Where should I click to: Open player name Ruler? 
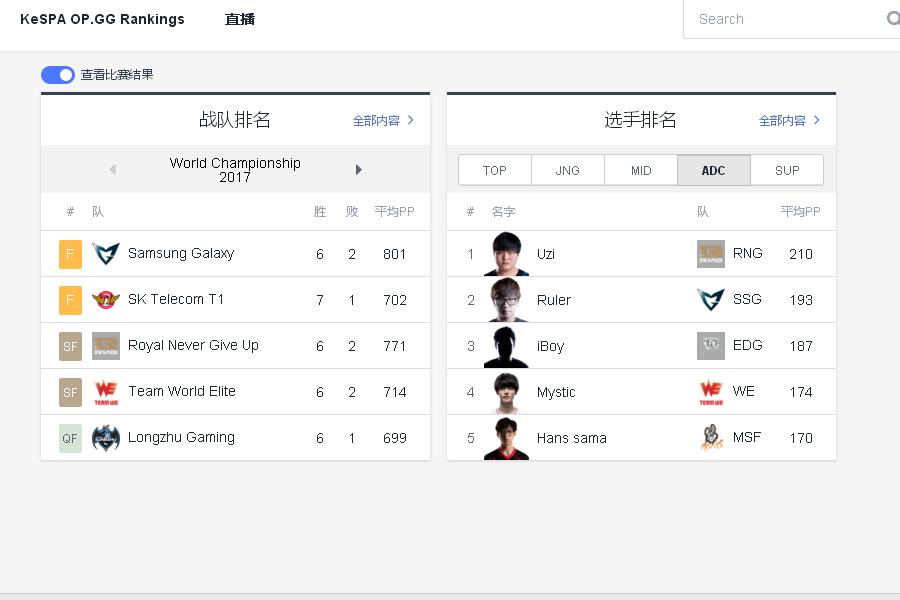click(x=553, y=300)
